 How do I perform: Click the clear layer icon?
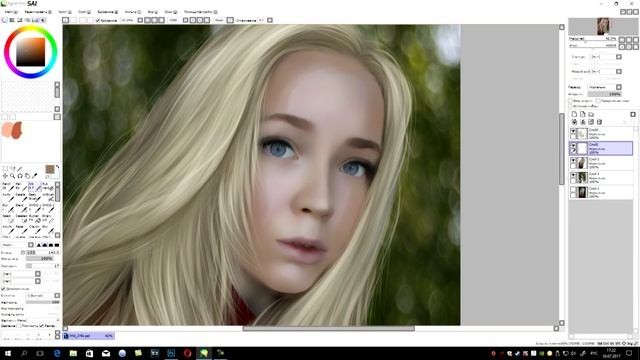(591, 122)
